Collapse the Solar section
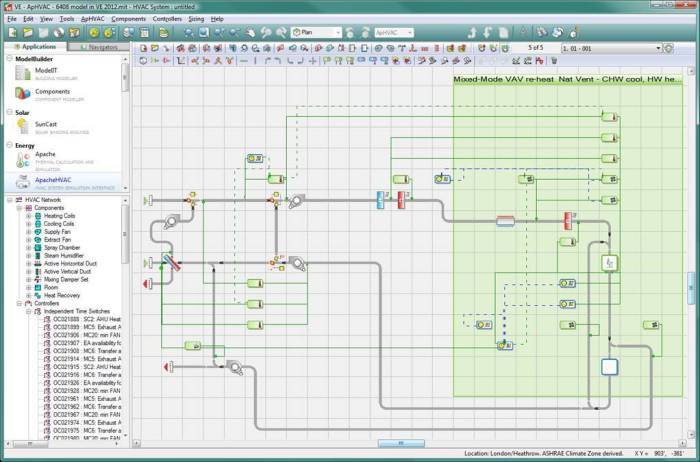Screen dimensions: 700x462 pyautogui.click(x=9, y=112)
